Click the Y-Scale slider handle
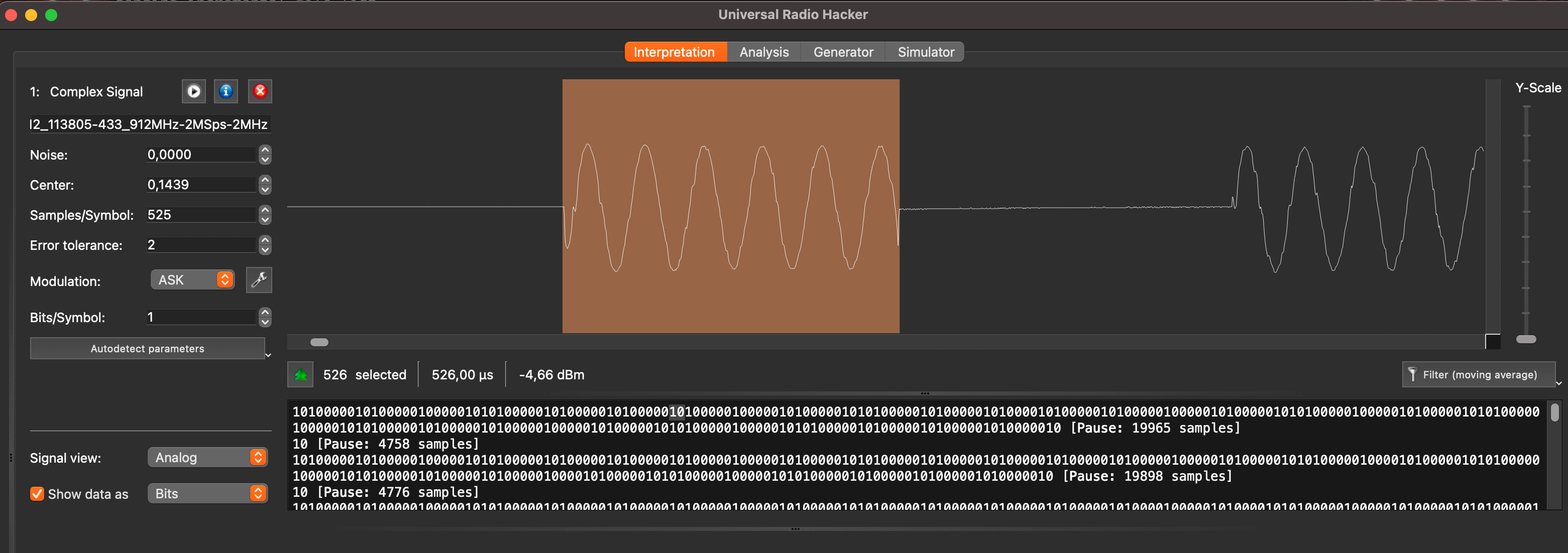Image resolution: width=1568 pixels, height=553 pixels. 1526,339
